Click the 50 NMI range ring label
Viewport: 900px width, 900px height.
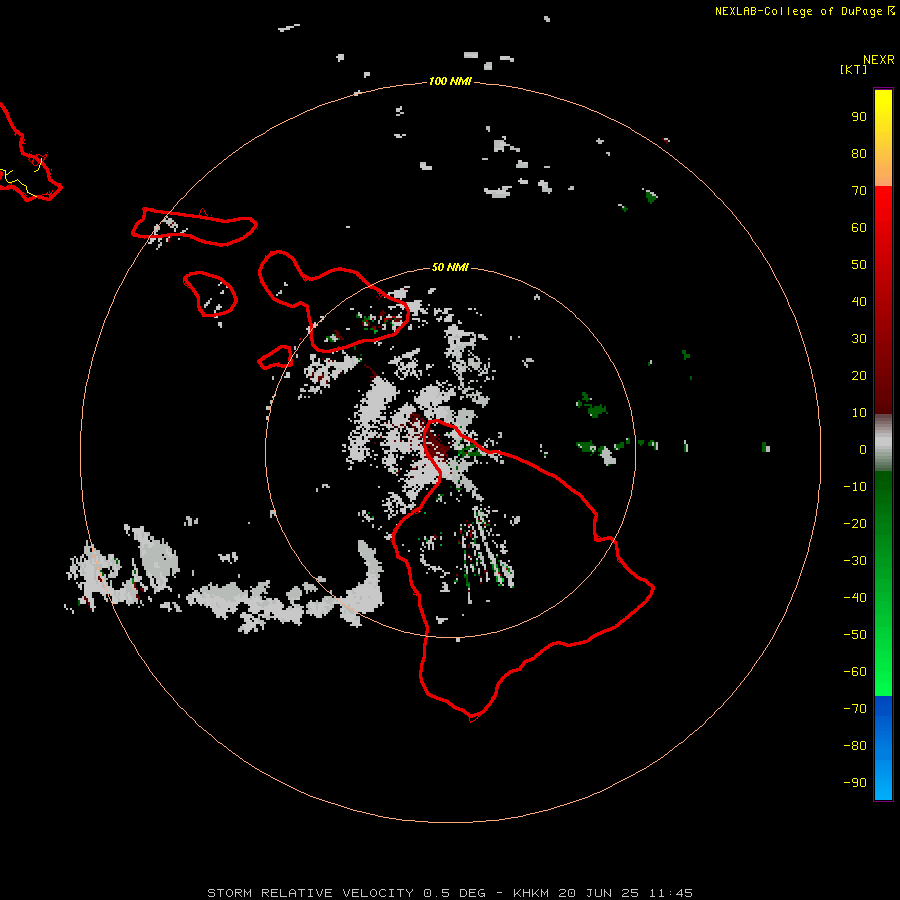click(x=450, y=267)
